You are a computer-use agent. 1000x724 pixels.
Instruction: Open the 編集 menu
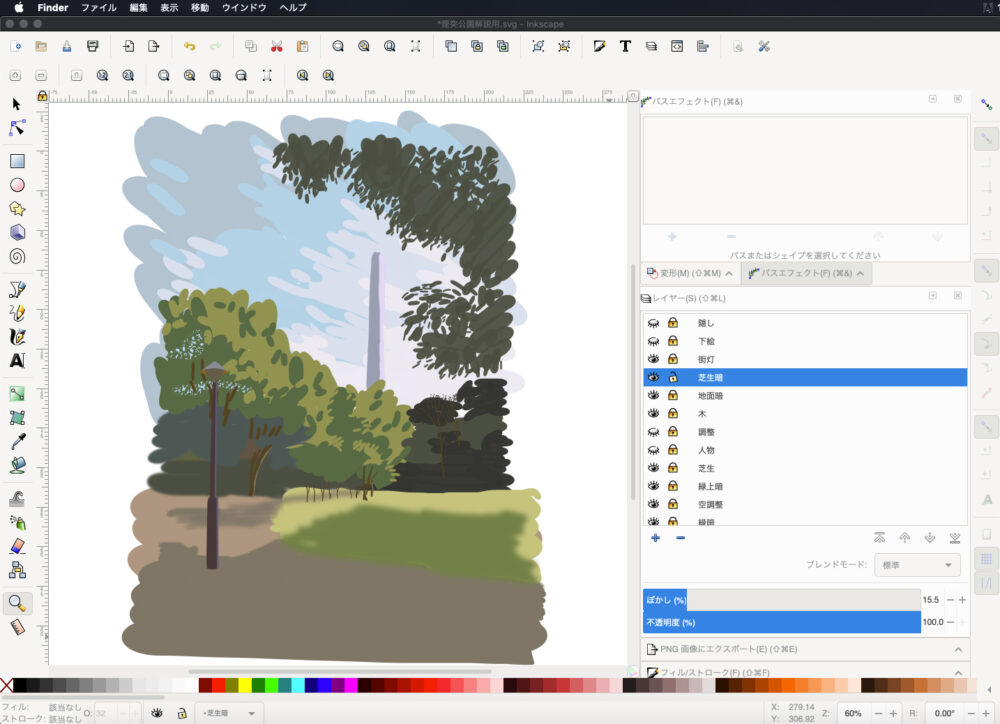(138, 7)
